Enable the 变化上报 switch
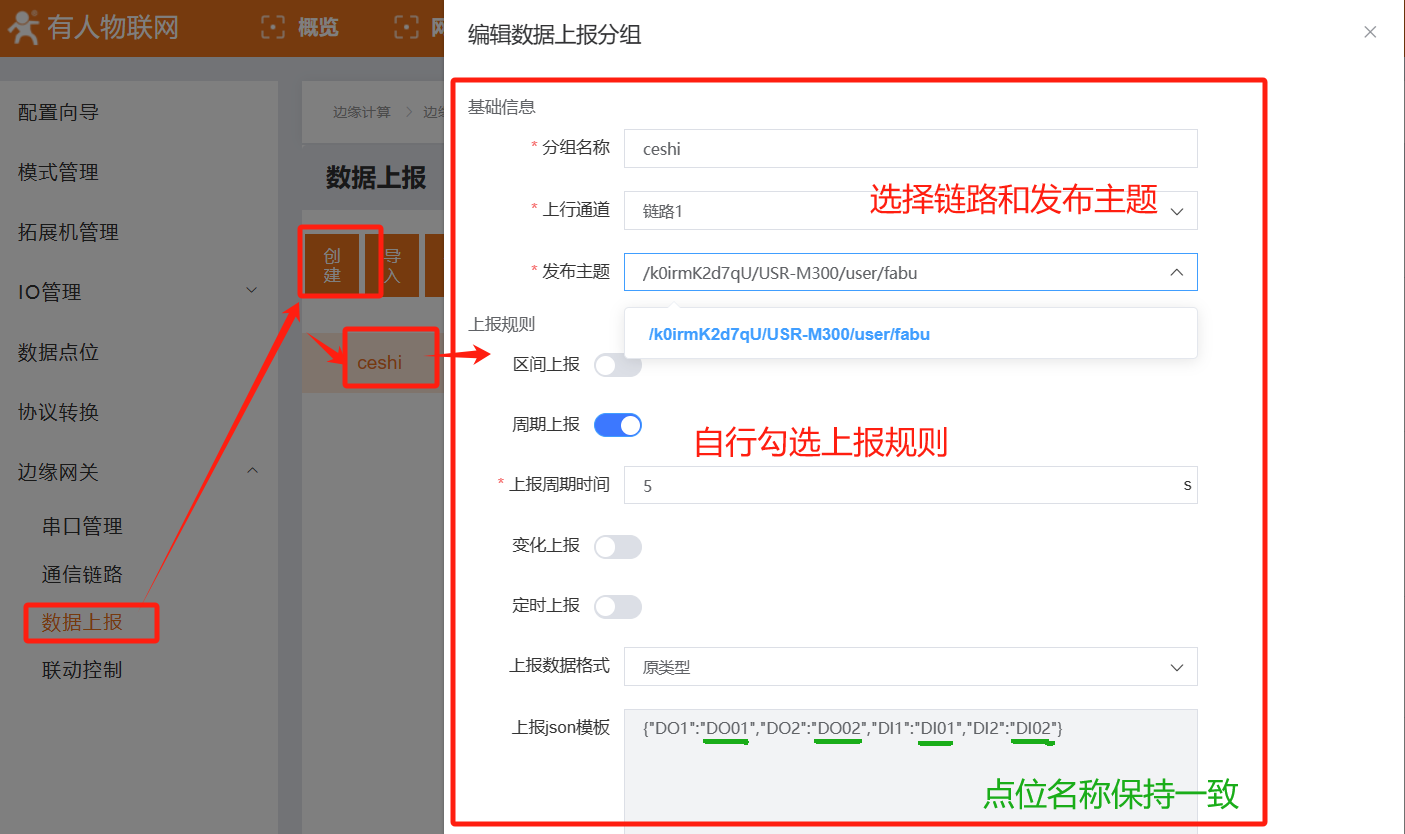 617,547
